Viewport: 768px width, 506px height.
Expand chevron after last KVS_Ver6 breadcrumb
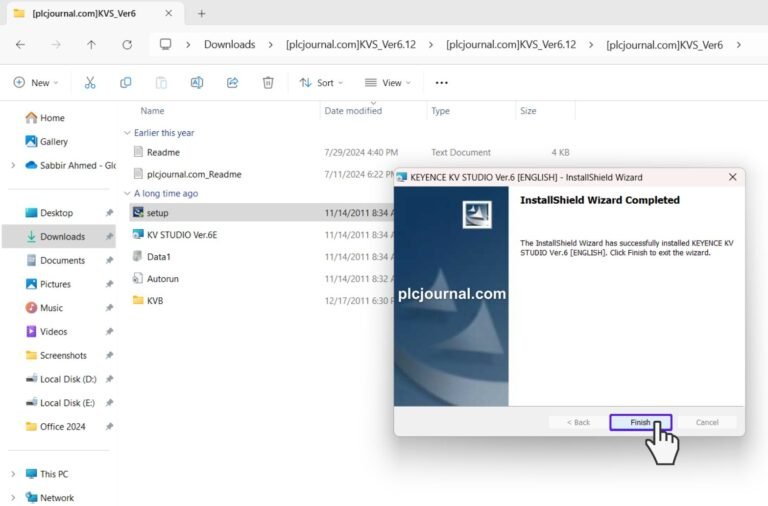[x=739, y=45]
